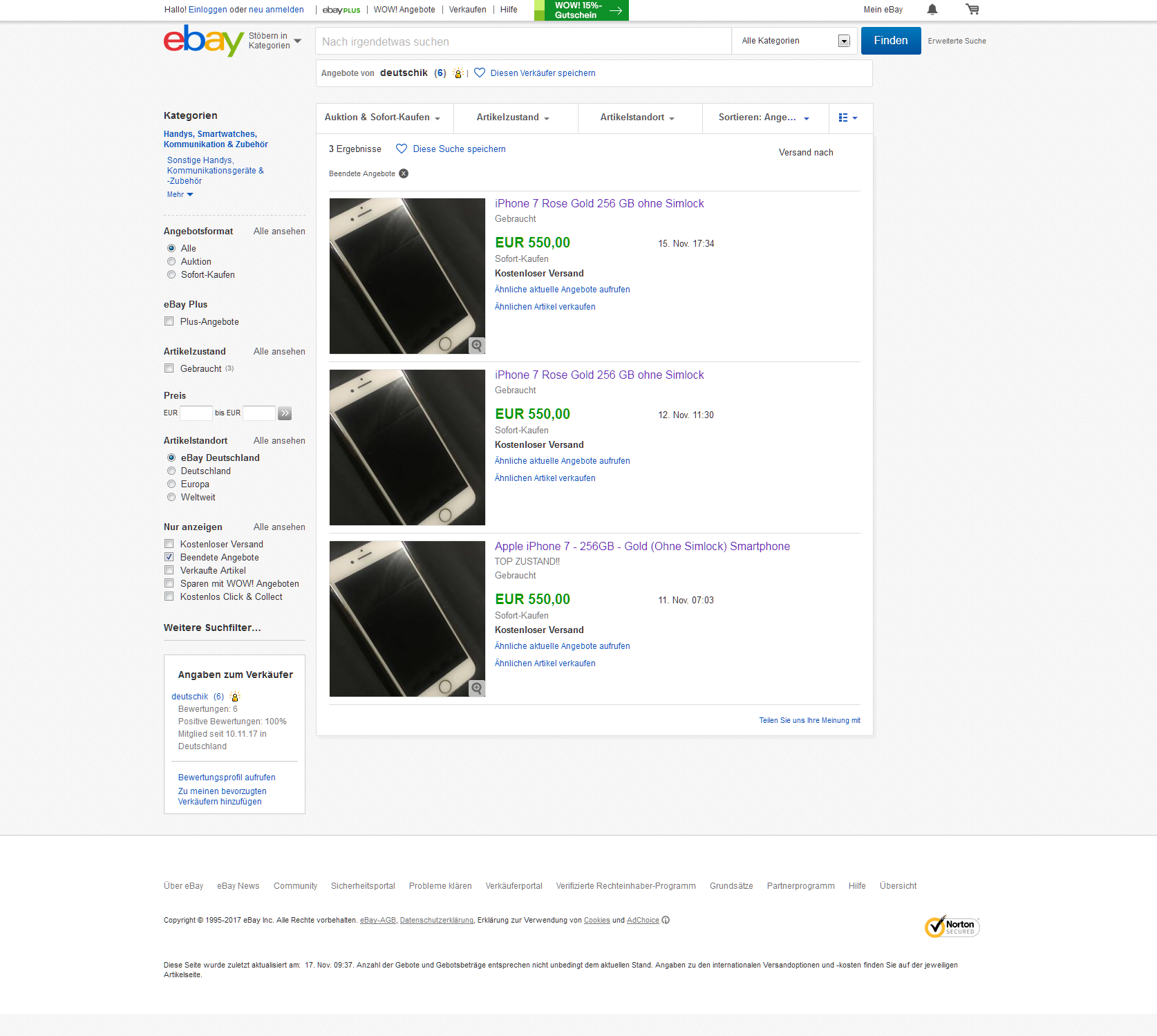Open Community footer link
The image size is (1157, 1036).
[x=295, y=886]
